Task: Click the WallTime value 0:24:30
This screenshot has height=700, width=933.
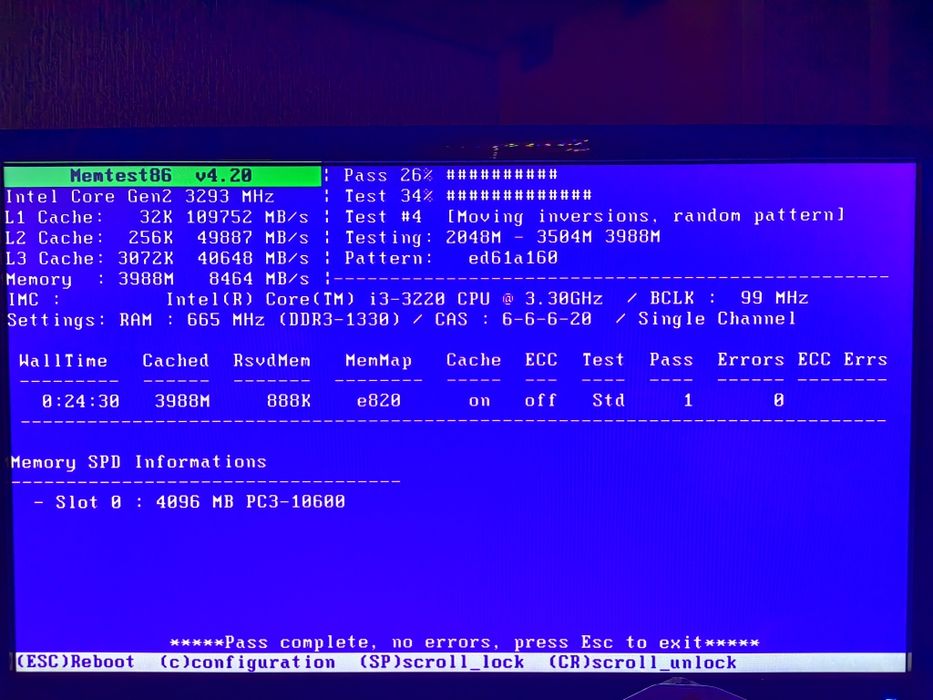Action: click(x=80, y=401)
